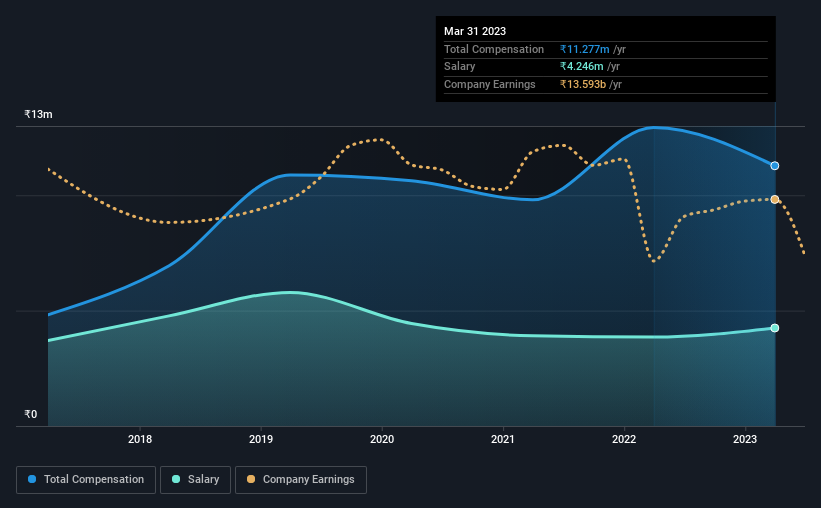Toggle the Company Earnings legend button
821x508 pixels.
[x=301, y=480]
